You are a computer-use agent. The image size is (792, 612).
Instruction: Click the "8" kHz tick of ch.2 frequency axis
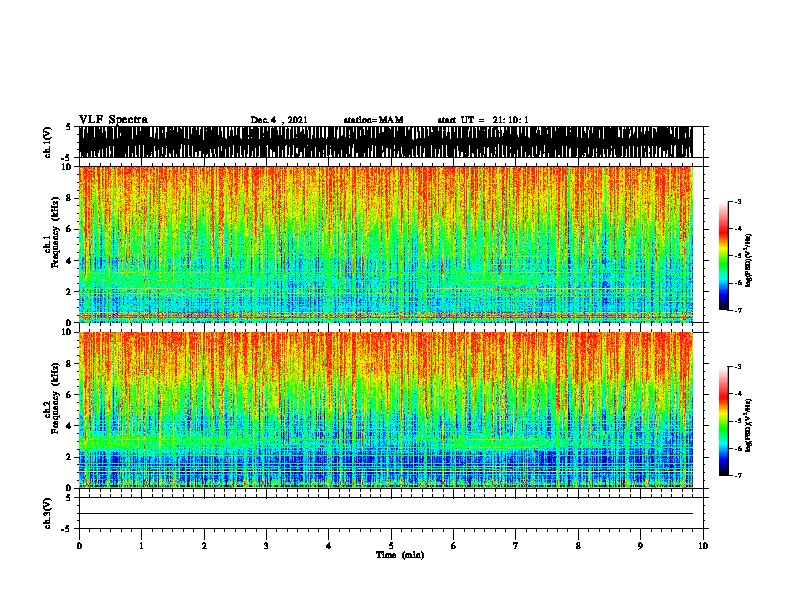point(70,364)
